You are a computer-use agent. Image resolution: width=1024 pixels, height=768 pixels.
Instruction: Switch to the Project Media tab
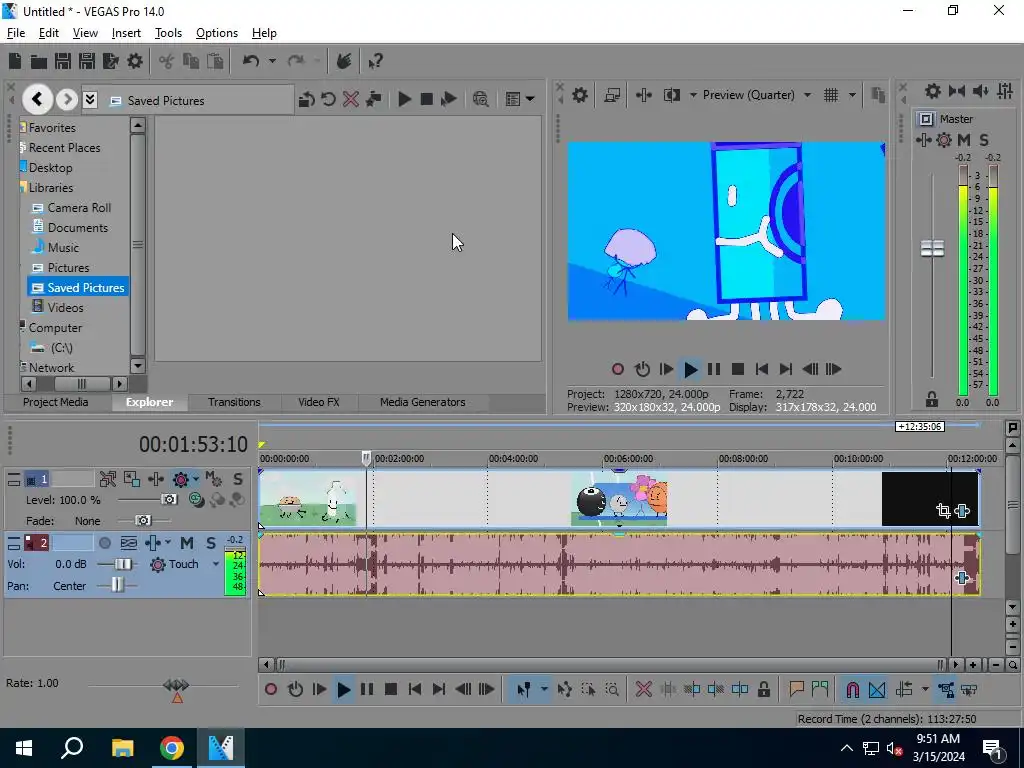56,402
